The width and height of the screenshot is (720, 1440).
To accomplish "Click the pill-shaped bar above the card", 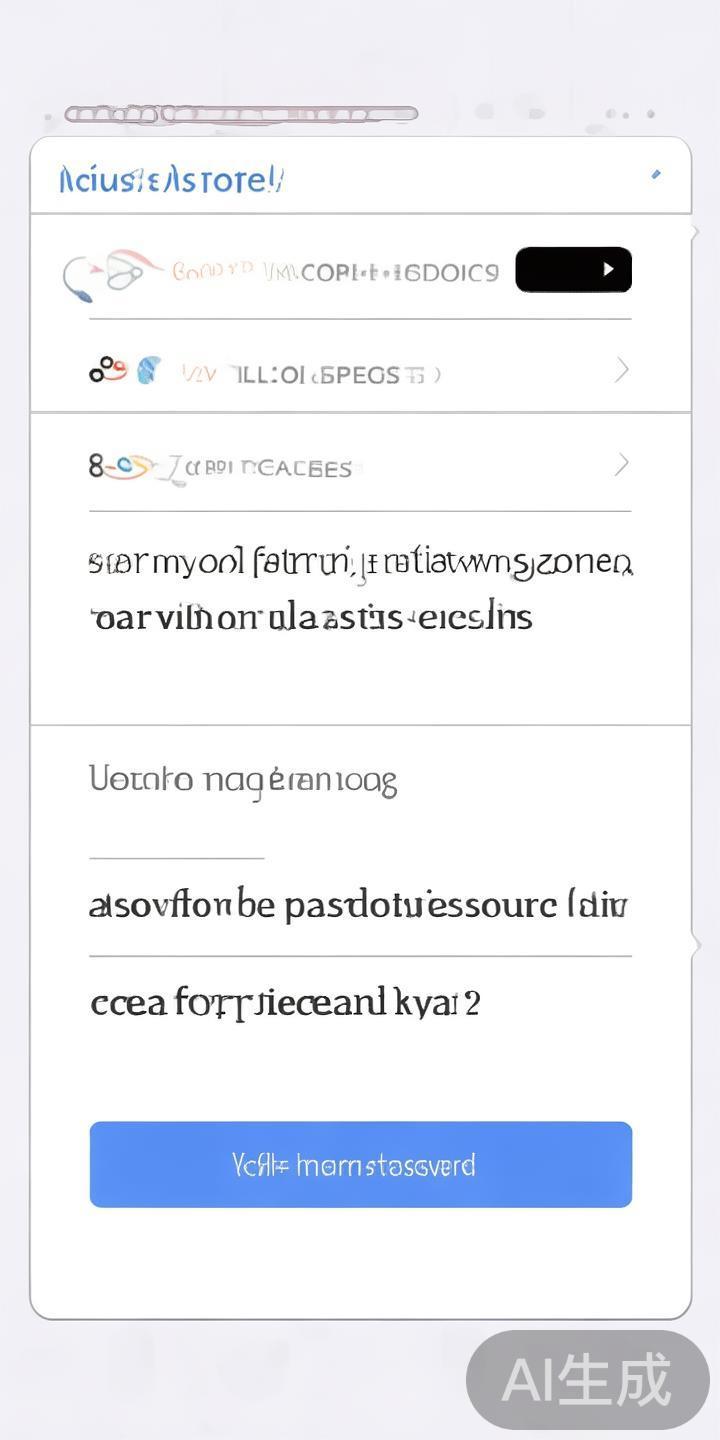I will pyautogui.click(x=241, y=114).
